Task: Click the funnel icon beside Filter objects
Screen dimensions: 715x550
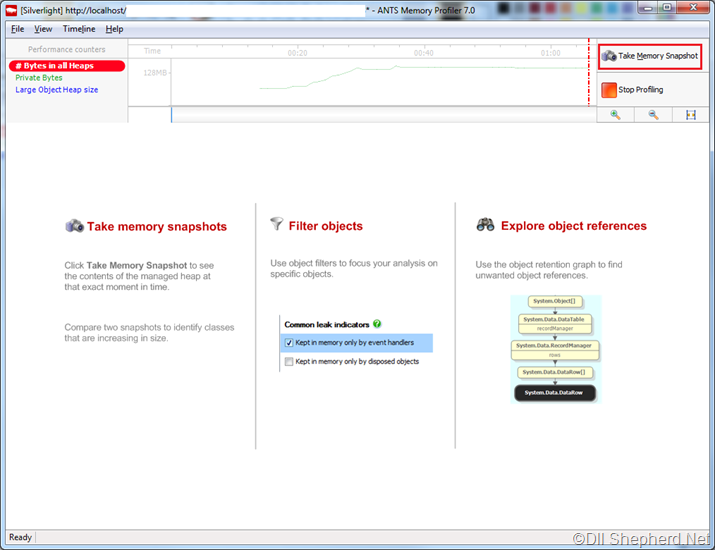Action: (276, 223)
